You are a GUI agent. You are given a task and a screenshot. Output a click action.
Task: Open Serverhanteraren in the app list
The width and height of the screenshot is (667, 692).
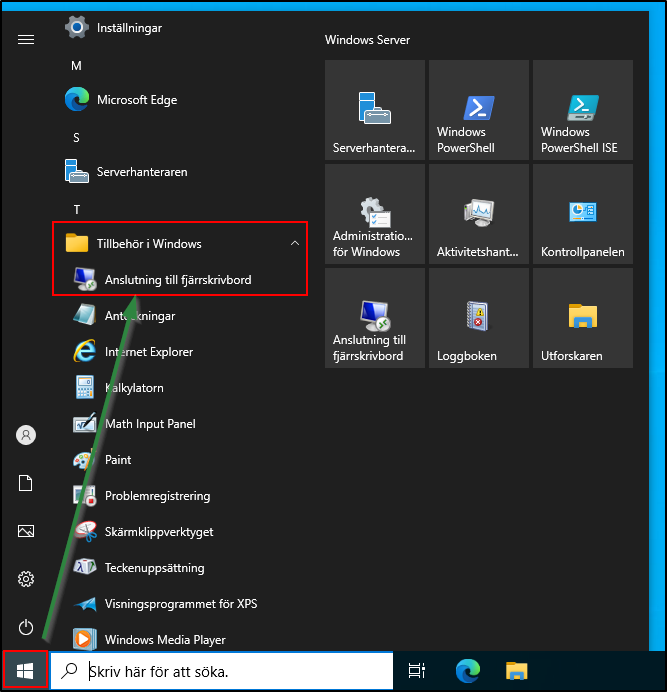point(179,172)
